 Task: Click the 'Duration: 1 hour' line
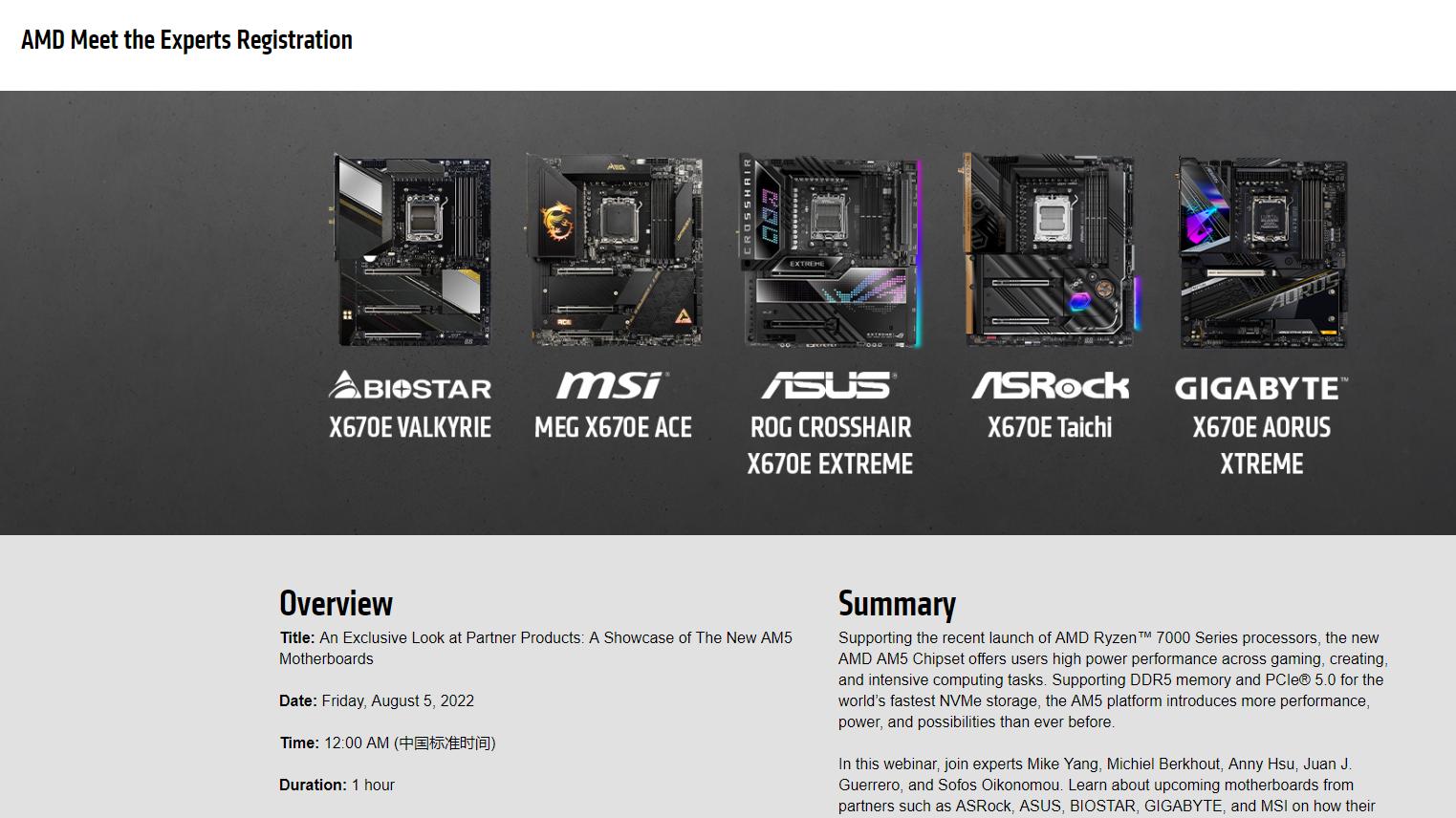pos(337,785)
